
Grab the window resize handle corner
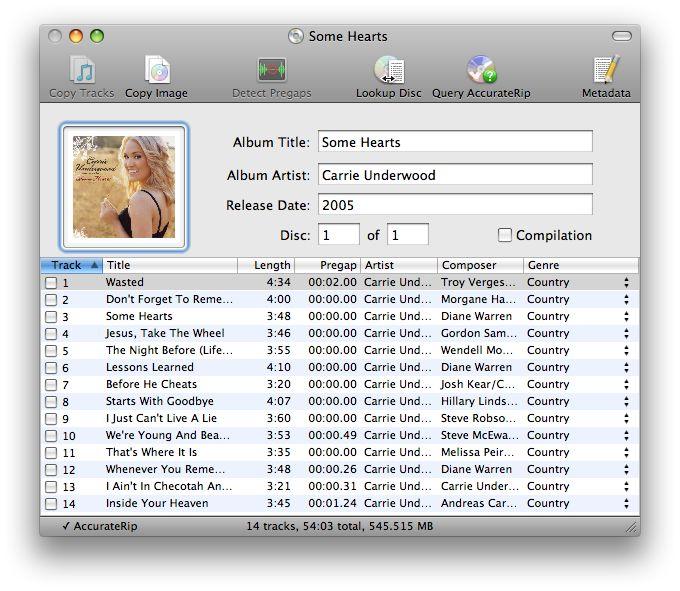point(631,527)
